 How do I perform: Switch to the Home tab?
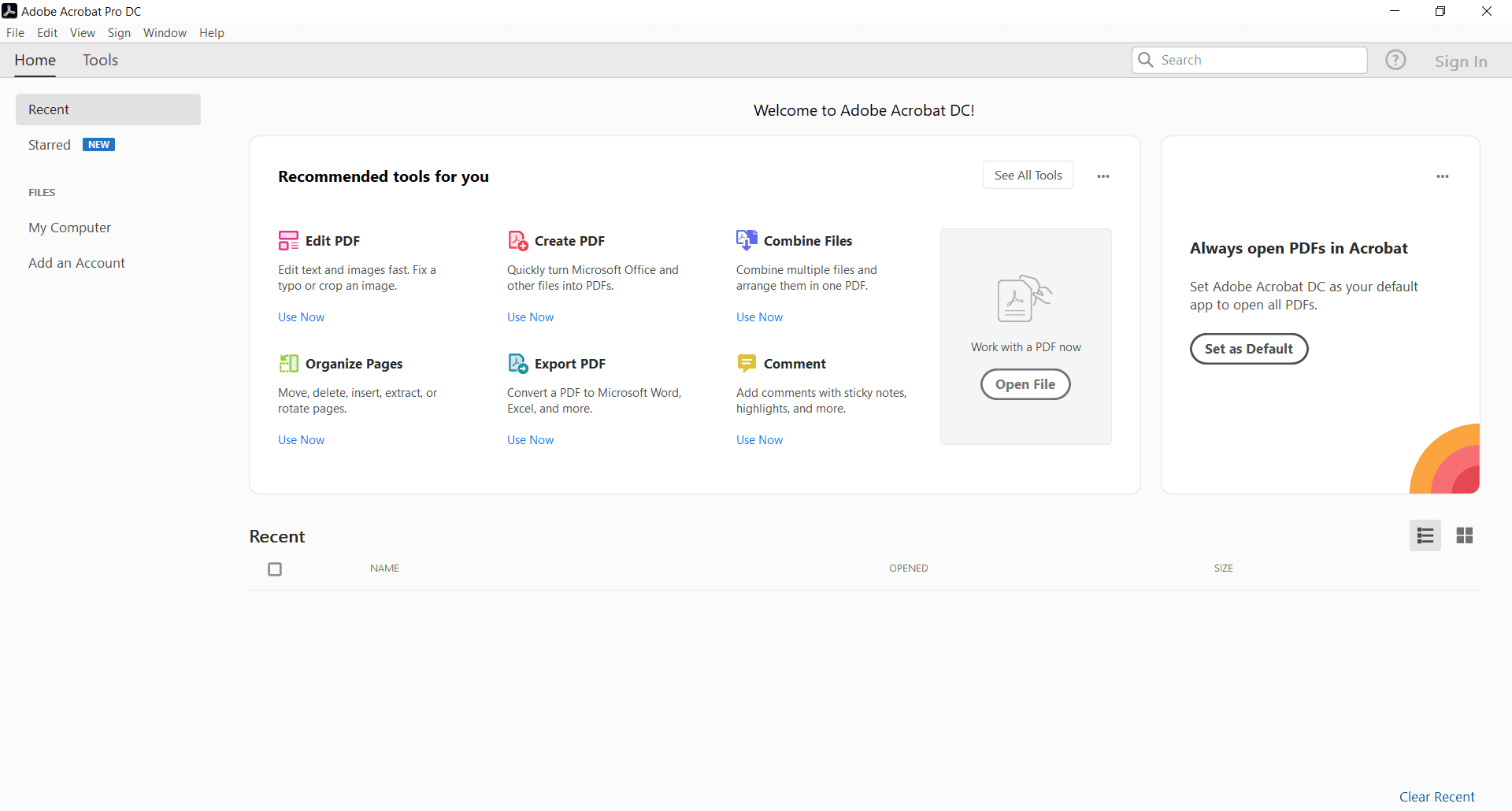click(35, 60)
